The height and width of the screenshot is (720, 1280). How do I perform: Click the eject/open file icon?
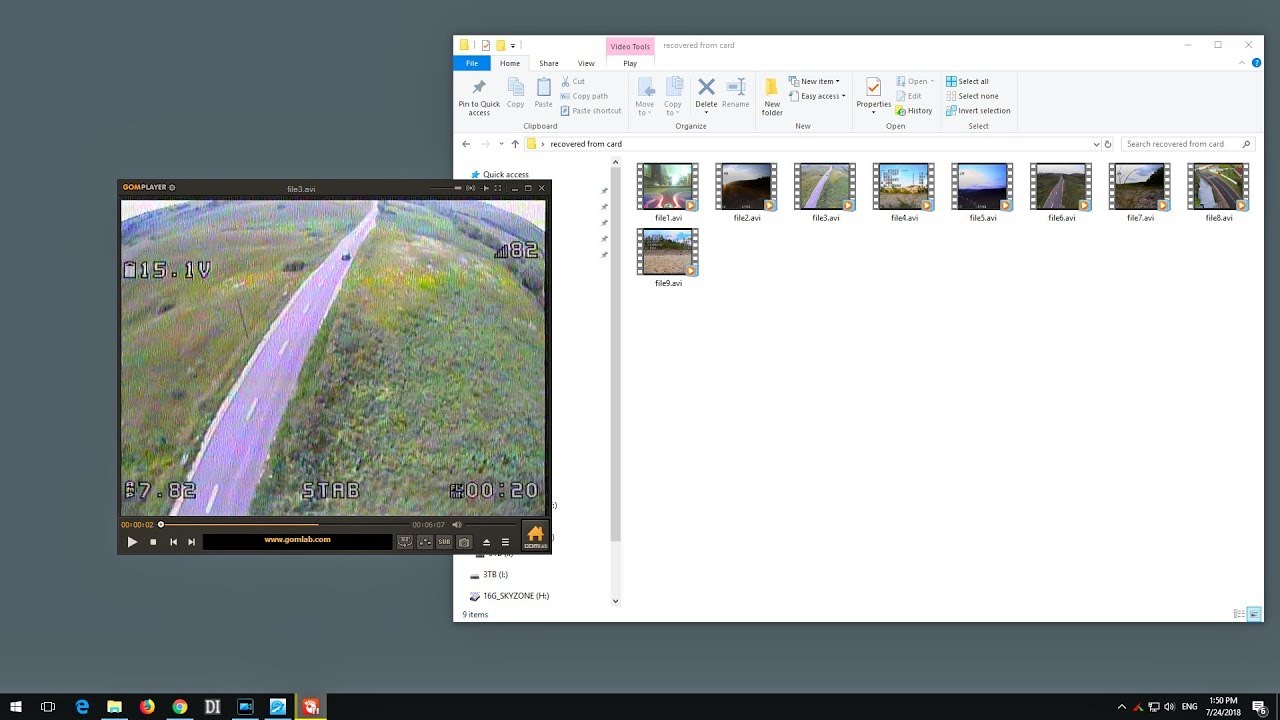[487, 542]
